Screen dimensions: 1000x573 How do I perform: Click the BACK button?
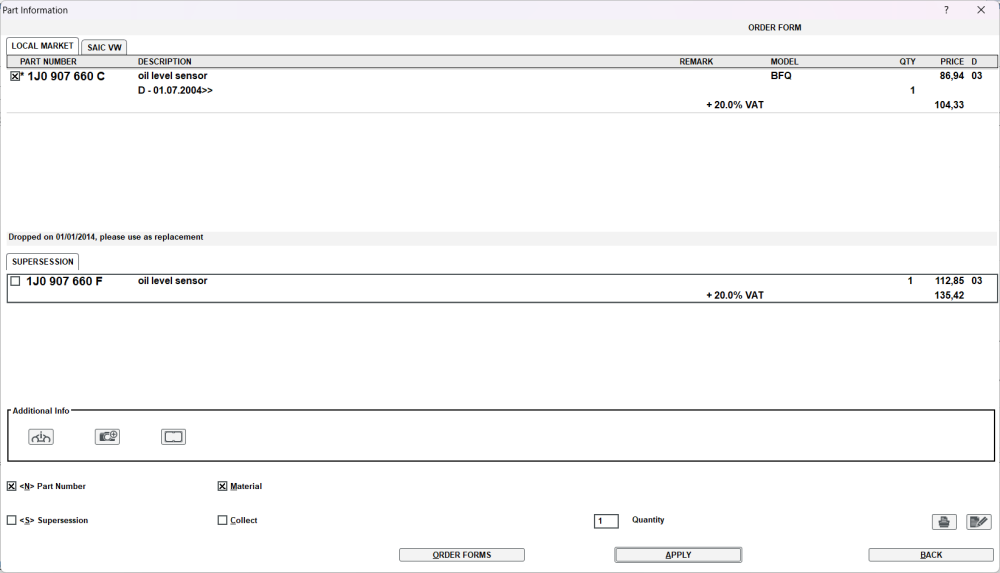[931, 555]
